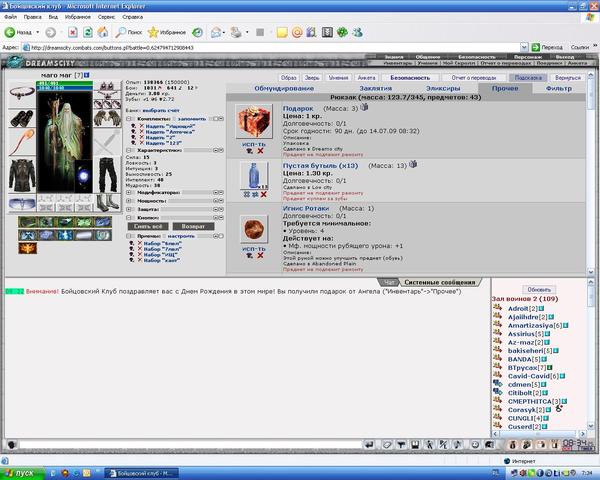Click the Снять всё button
The image size is (600, 480).
click(148, 227)
